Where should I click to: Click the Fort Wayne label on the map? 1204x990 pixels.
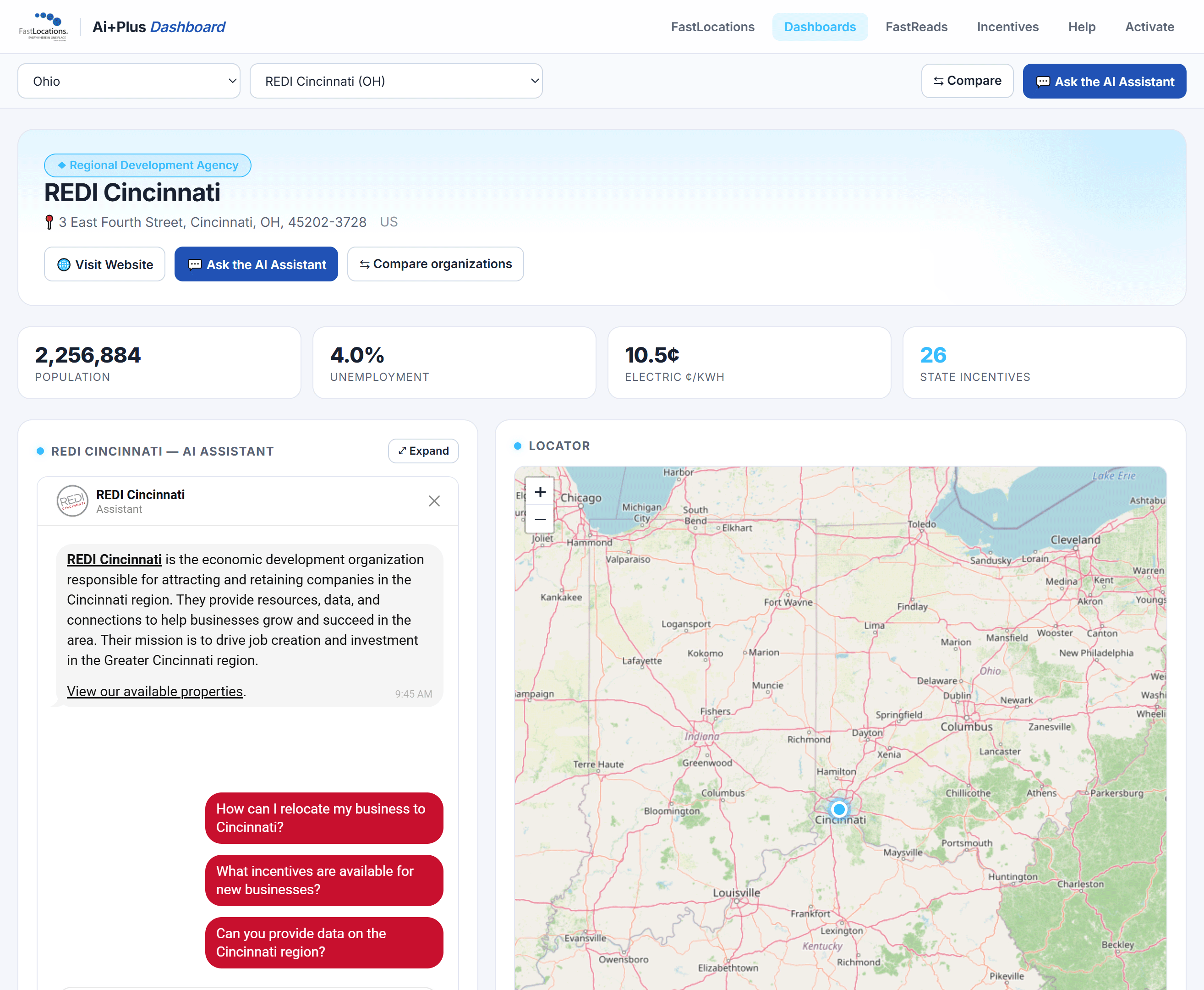(x=788, y=602)
